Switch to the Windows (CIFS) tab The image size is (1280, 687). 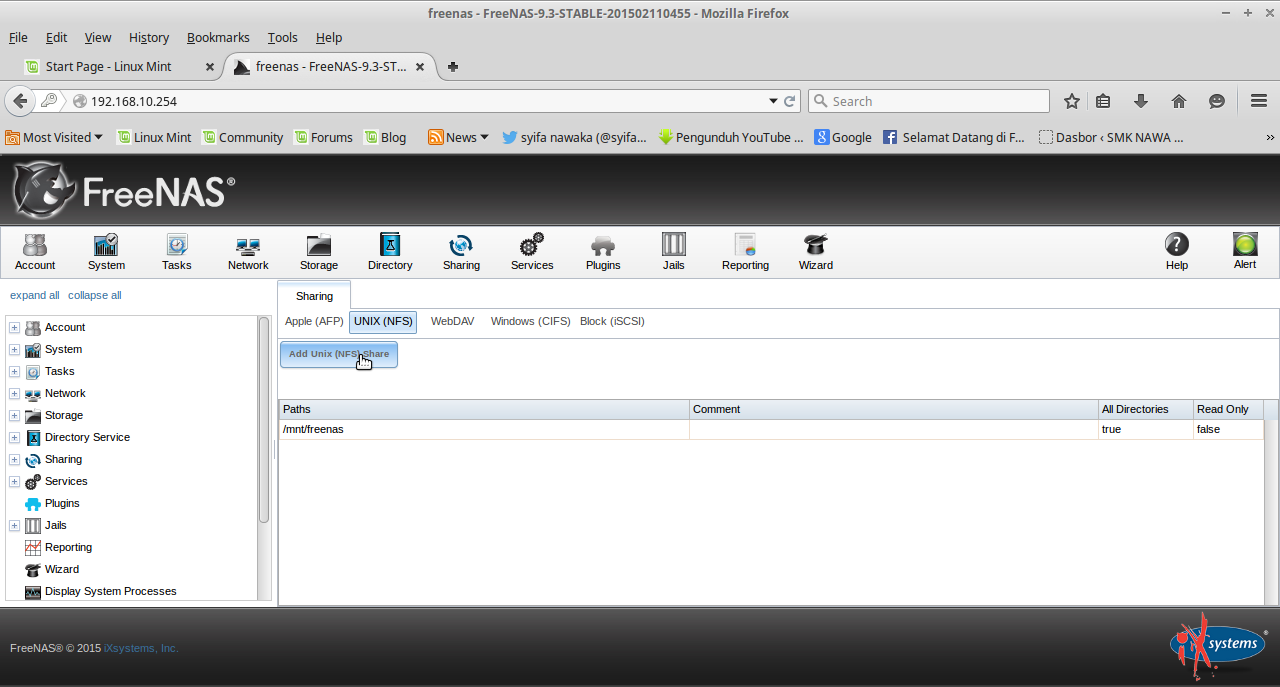click(x=530, y=321)
